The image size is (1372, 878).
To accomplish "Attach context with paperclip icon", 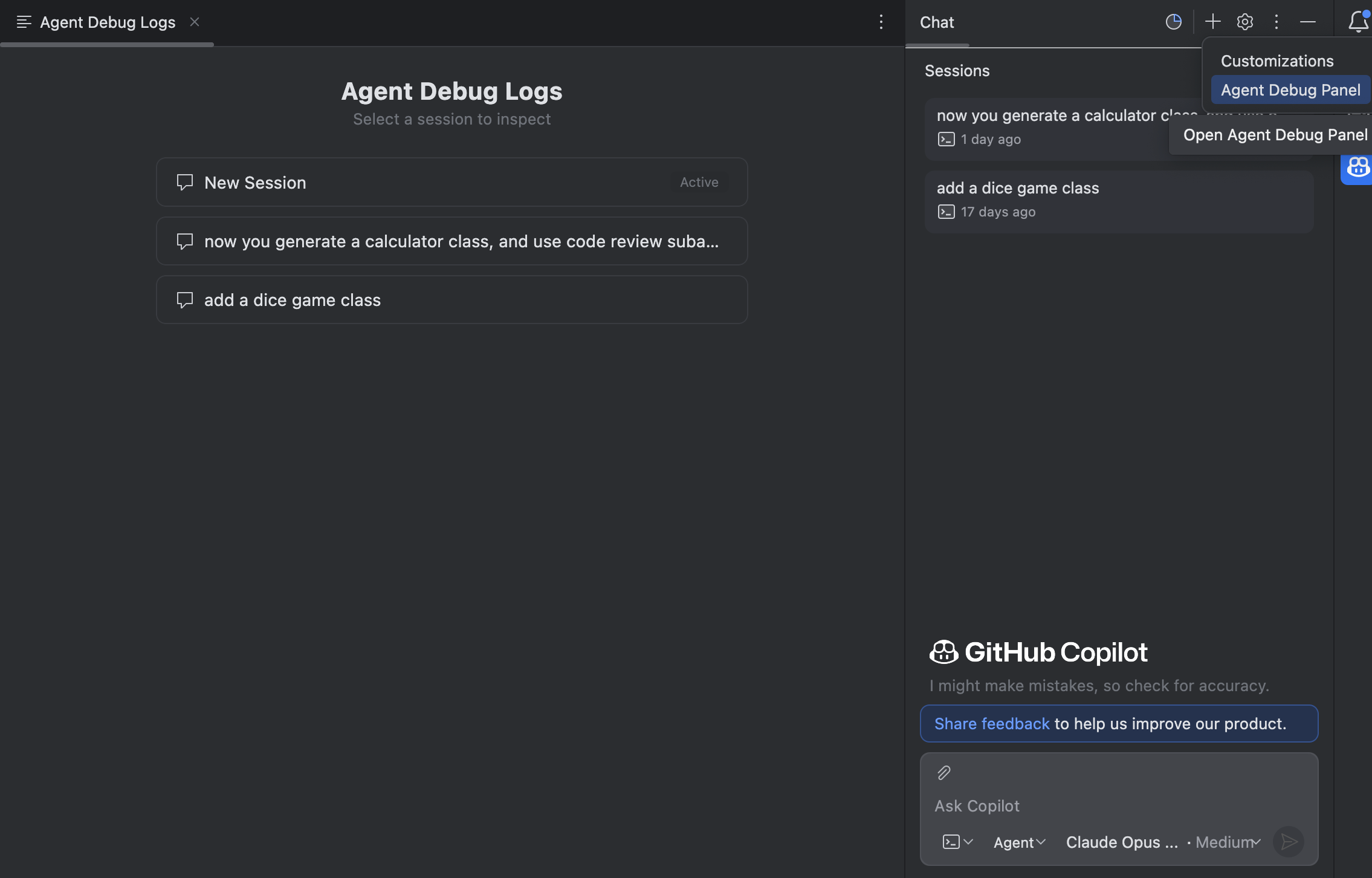I will [944, 773].
